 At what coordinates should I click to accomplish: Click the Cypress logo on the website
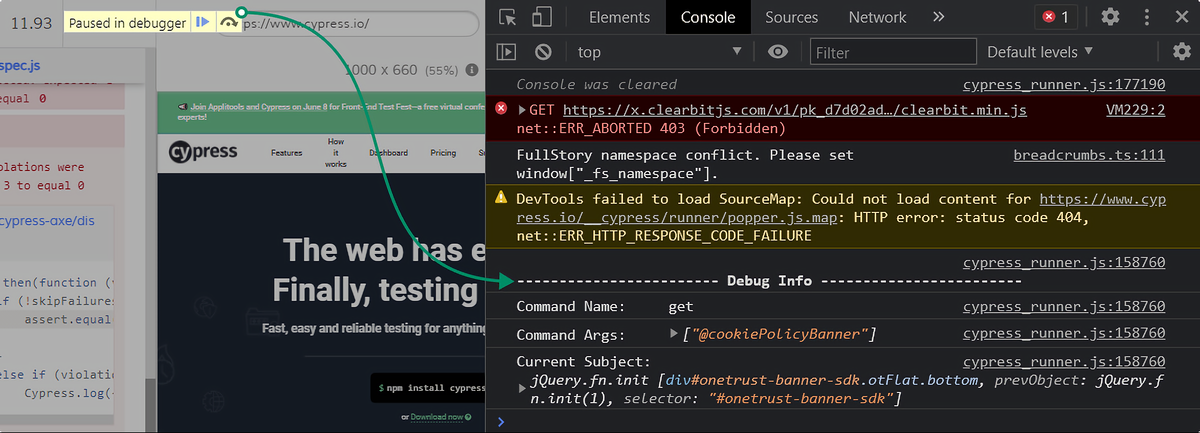pos(203,153)
